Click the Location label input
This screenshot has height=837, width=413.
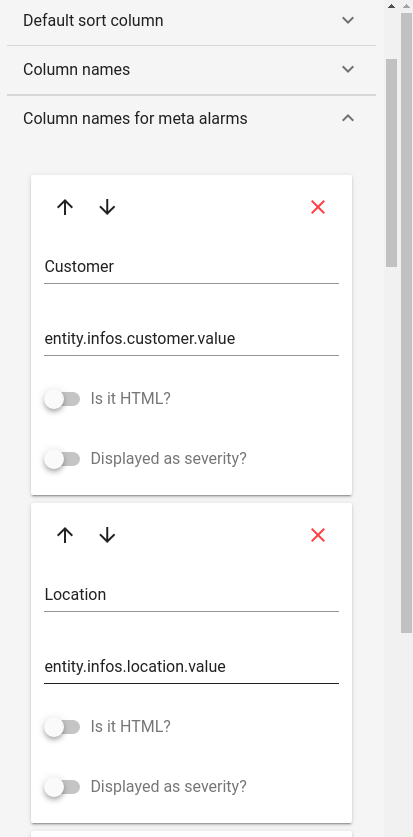click(192, 594)
